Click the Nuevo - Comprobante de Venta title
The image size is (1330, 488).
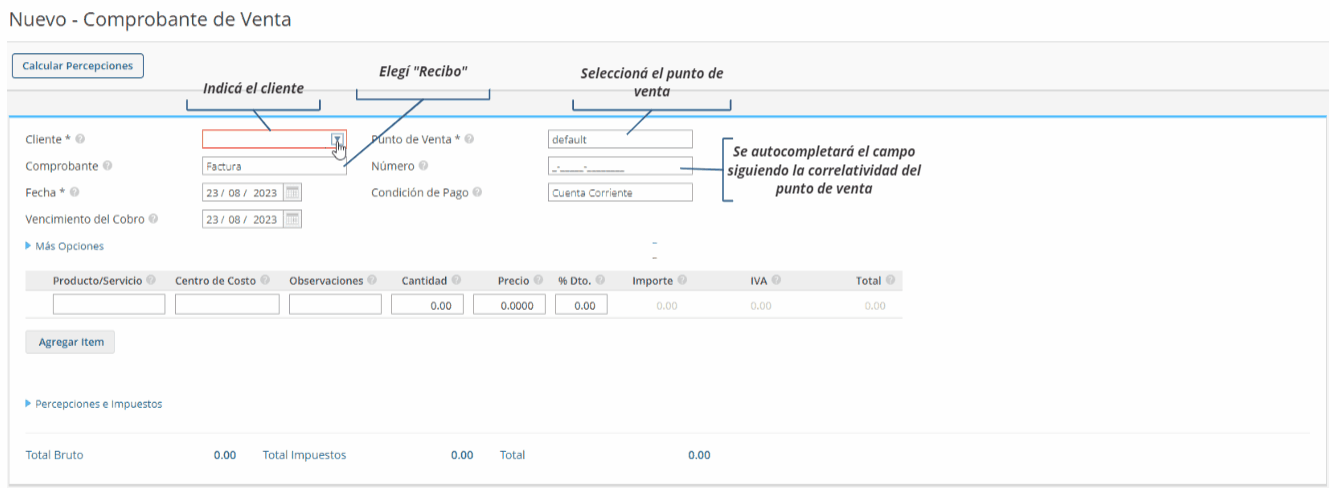(x=151, y=19)
